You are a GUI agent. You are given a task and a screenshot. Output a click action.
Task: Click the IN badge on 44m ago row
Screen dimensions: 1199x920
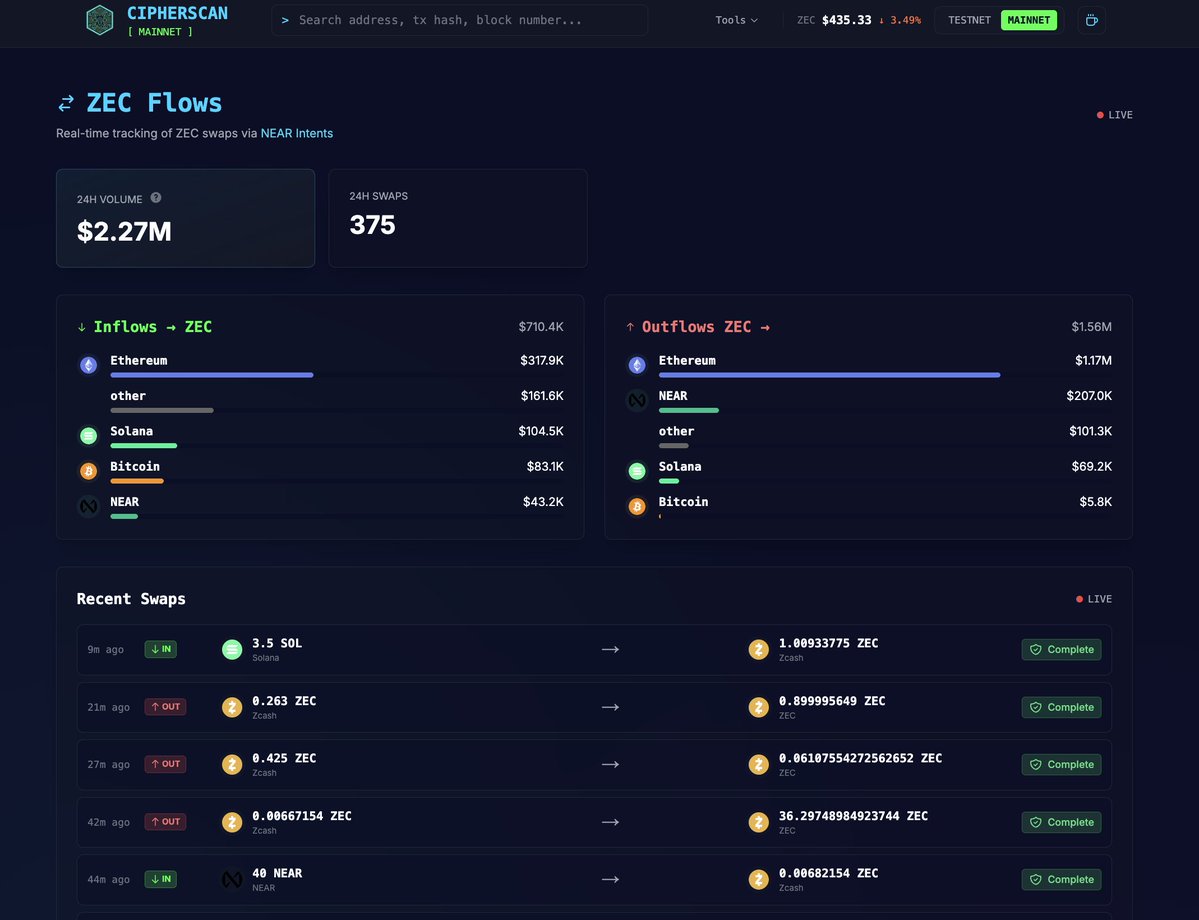pos(161,879)
